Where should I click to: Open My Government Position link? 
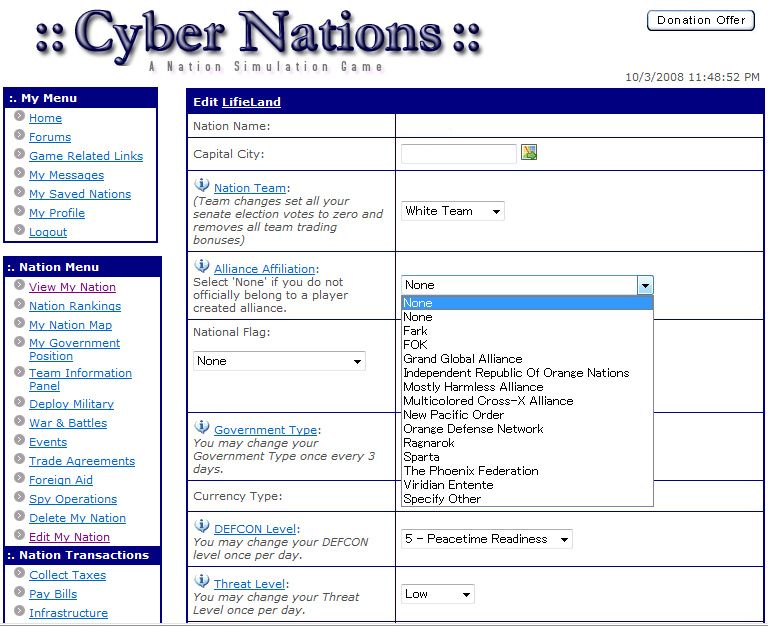(x=74, y=350)
